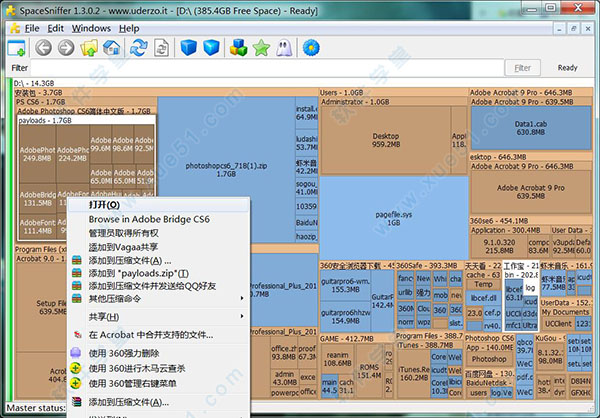Click the first blue cube icon
The width and height of the screenshot is (600, 418).
point(188,48)
